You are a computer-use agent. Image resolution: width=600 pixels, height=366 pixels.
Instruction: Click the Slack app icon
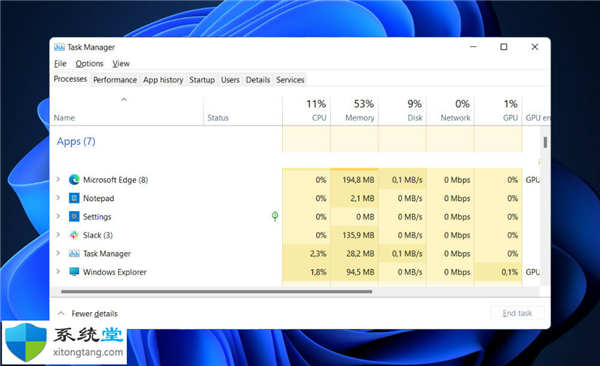click(74, 235)
